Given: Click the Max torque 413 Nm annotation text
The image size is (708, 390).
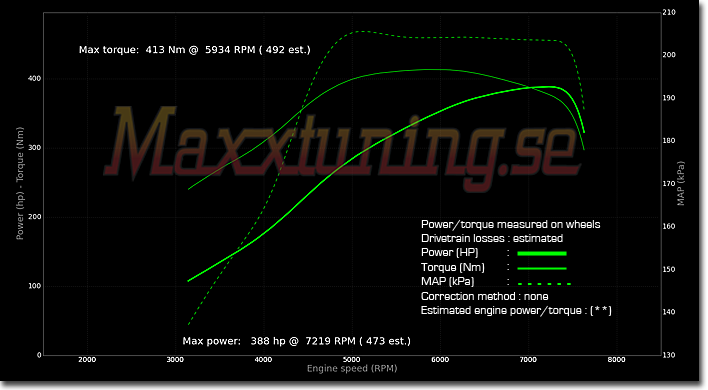Looking at the screenshot, I should (195, 50).
